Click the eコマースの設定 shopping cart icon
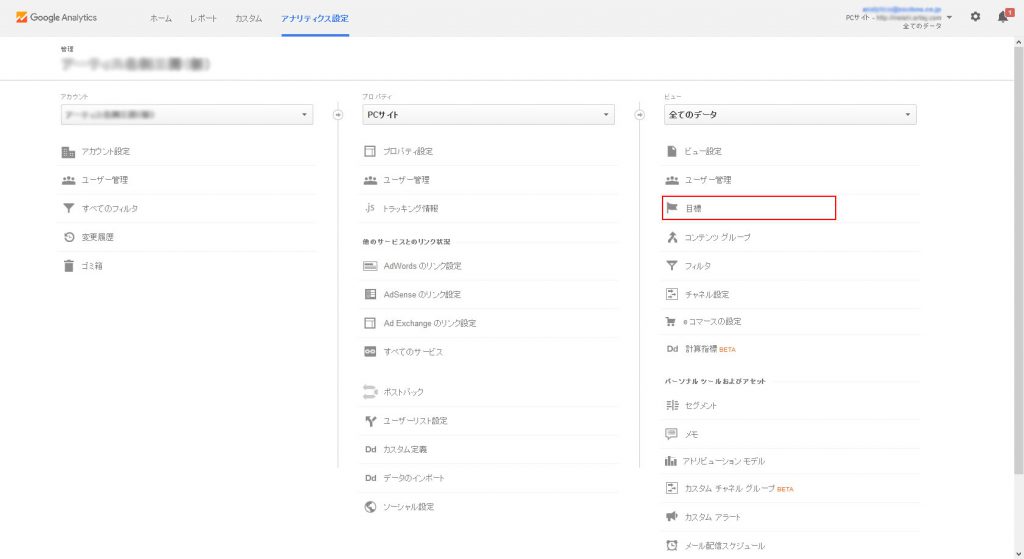This screenshot has width=1024, height=559. click(x=672, y=322)
